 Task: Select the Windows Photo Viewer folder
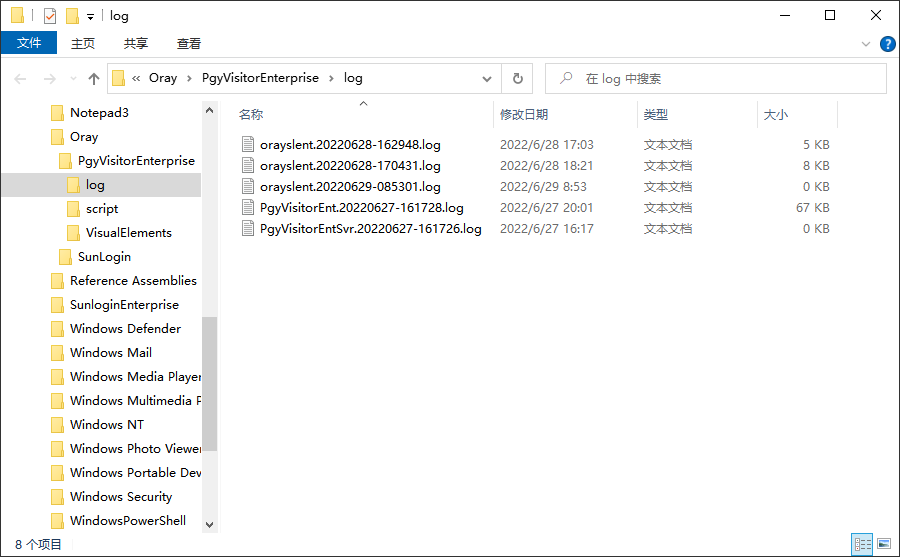[135, 449]
